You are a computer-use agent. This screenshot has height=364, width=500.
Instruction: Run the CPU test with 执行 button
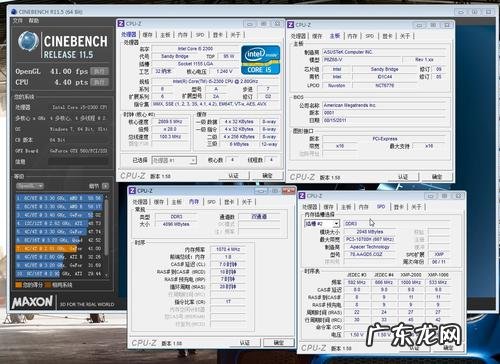(x=99, y=82)
